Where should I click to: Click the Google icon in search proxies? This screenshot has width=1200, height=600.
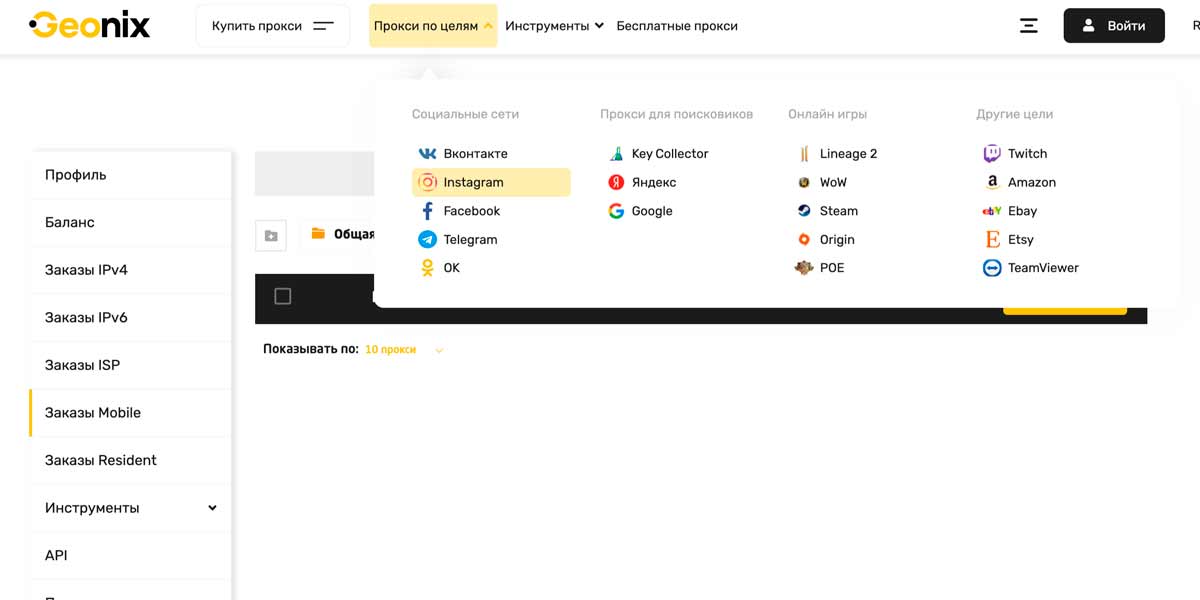[616, 211]
